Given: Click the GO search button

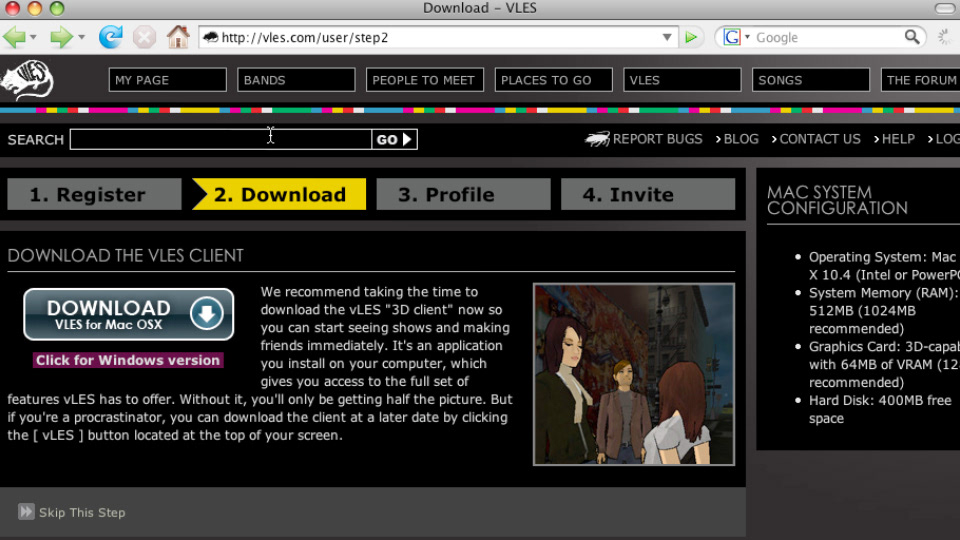Looking at the screenshot, I should (394, 140).
